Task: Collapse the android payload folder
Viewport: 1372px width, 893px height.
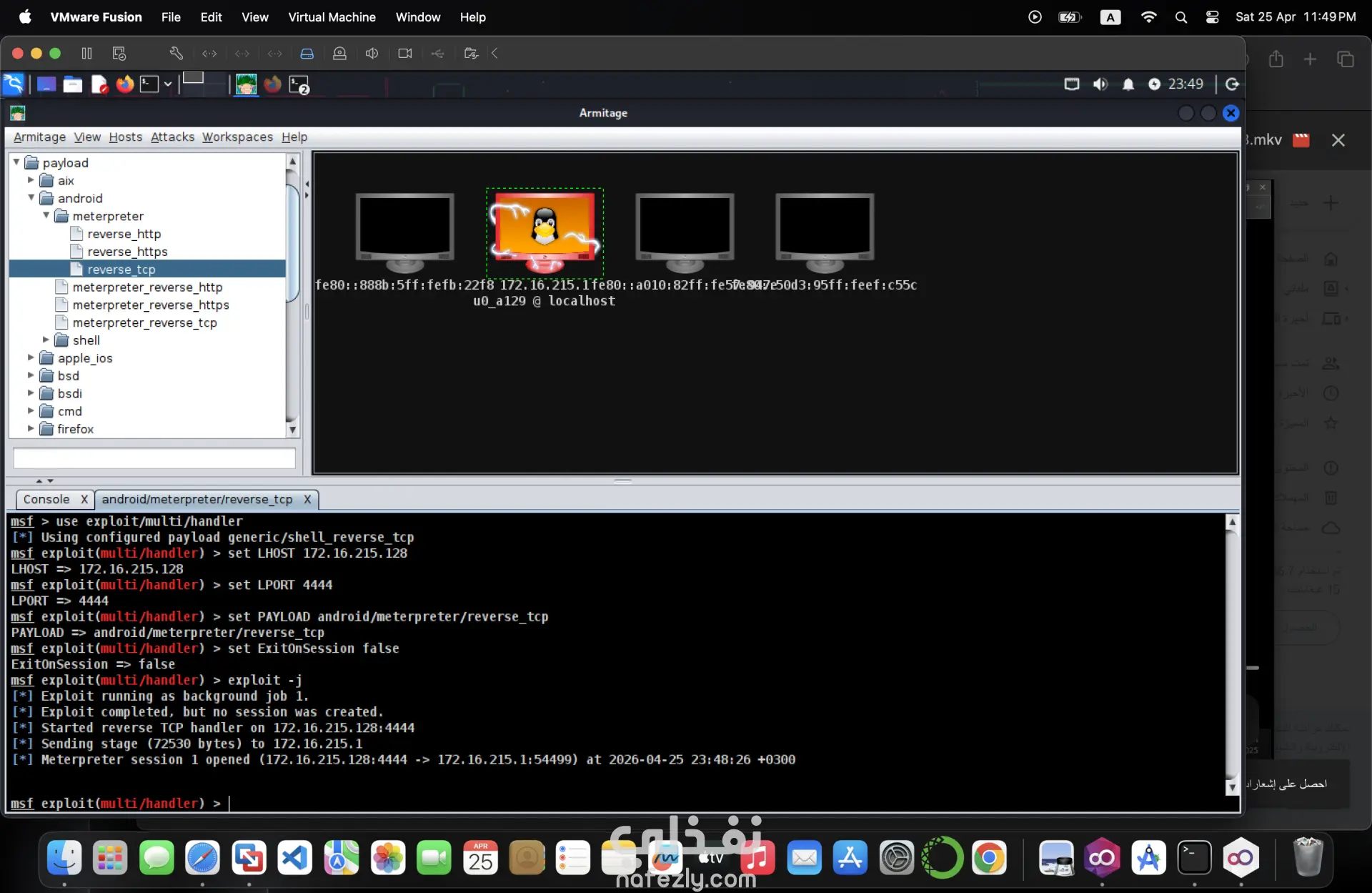Action: [31, 198]
